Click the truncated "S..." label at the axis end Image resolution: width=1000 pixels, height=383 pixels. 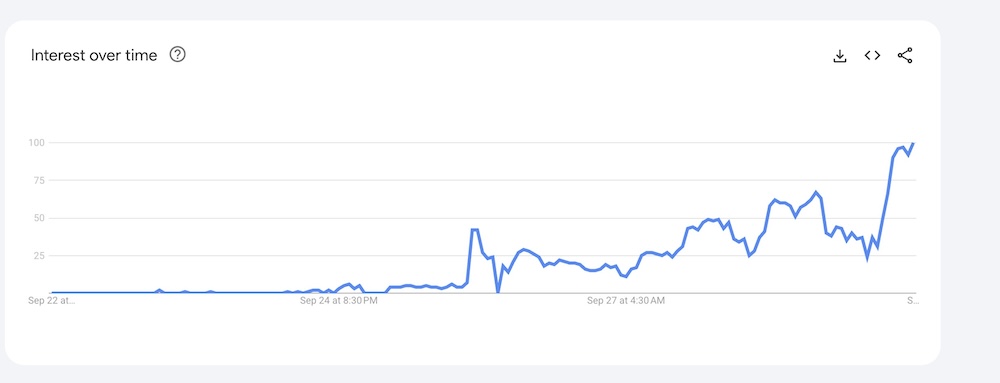point(913,301)
